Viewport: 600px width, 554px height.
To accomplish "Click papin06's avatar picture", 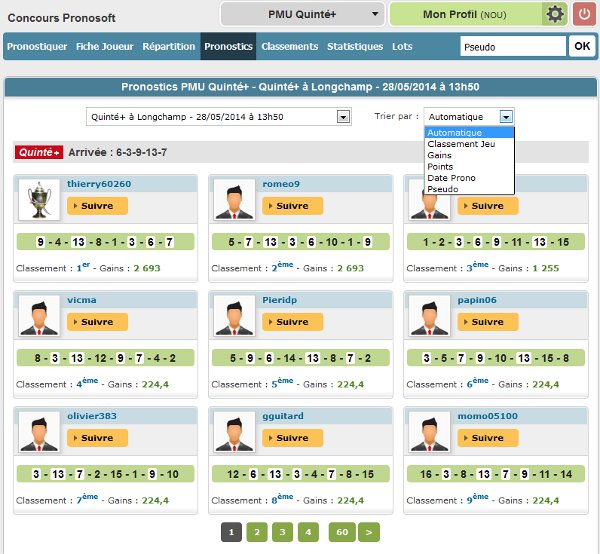I will (x=429, y=316).
